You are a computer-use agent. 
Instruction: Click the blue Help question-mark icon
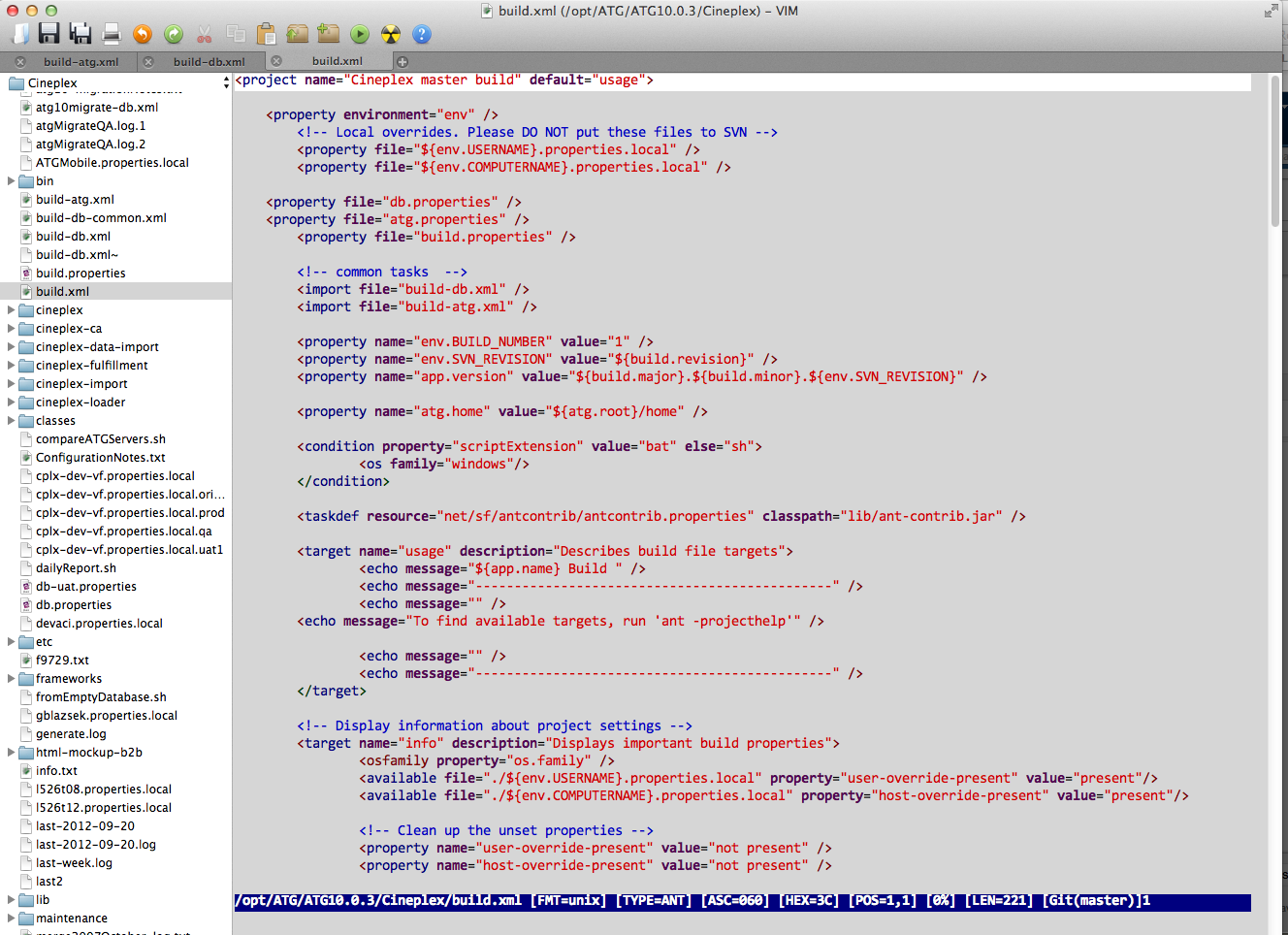click(x=422, y=34)
